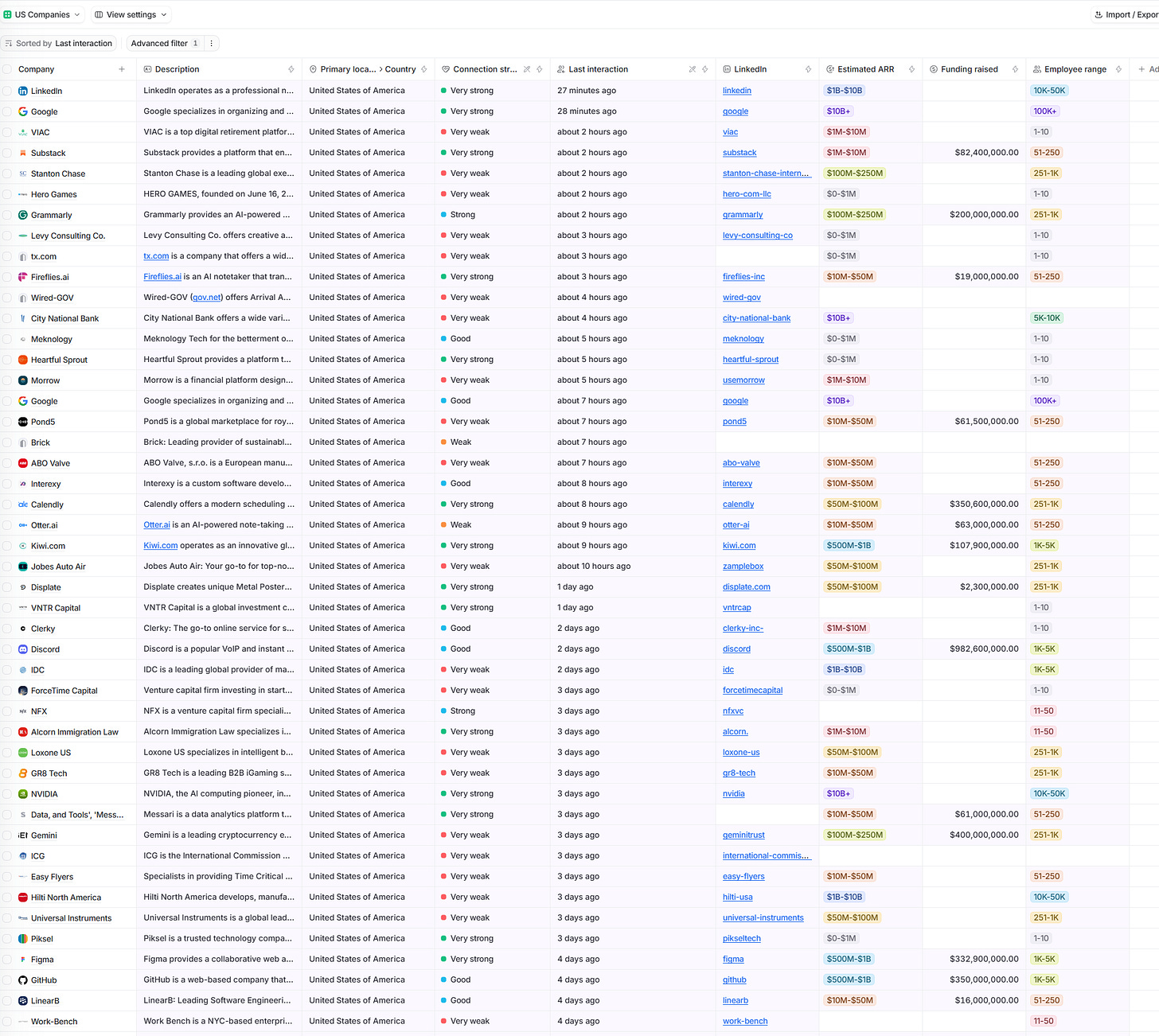Image resolution: width=1159 pixels, height=1036 pixels.
Task: Click the Funding raised column header
Action: click(x=974, y=69)
